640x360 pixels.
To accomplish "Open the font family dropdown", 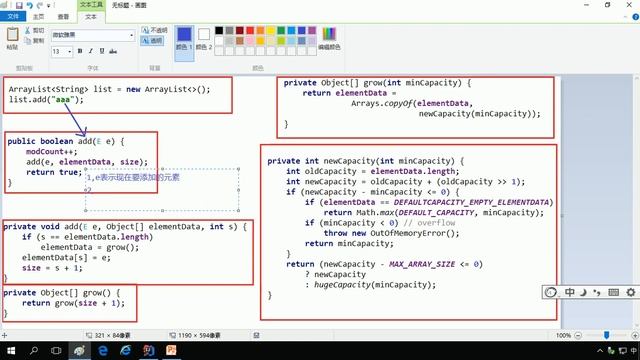I will [x=131, y=36].
